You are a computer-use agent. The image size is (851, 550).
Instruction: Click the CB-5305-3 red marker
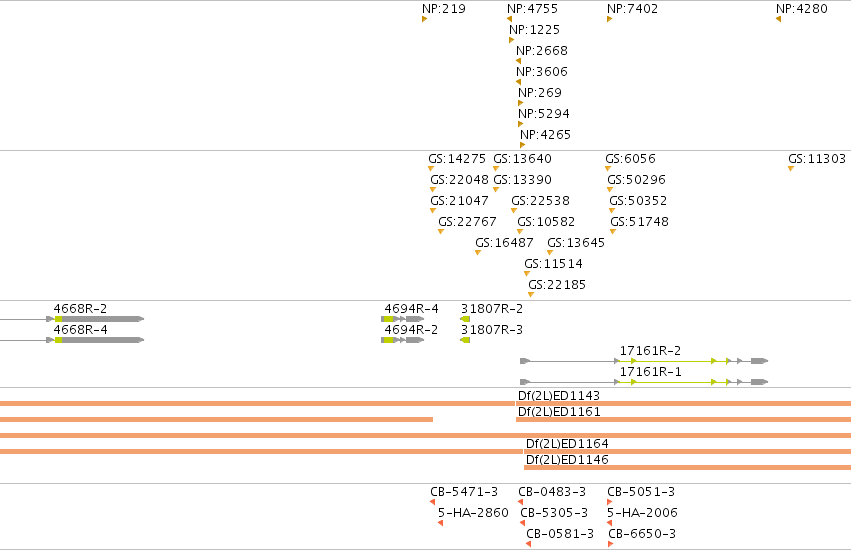522,523
